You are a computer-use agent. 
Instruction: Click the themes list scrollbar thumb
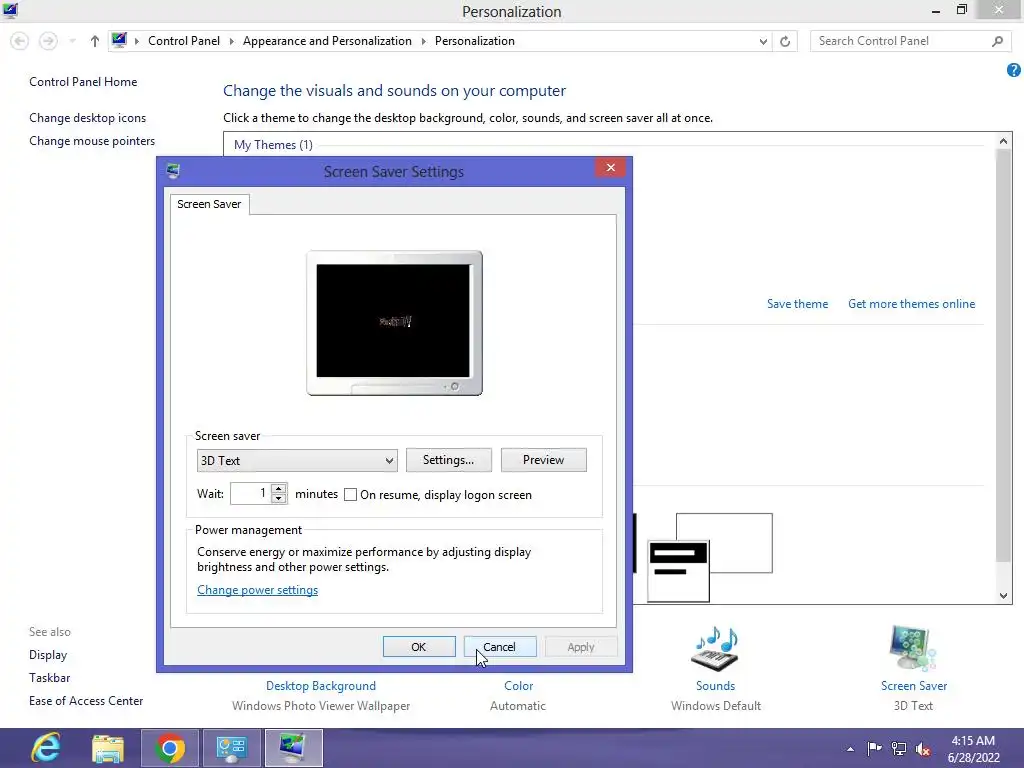coord(1003,355)
